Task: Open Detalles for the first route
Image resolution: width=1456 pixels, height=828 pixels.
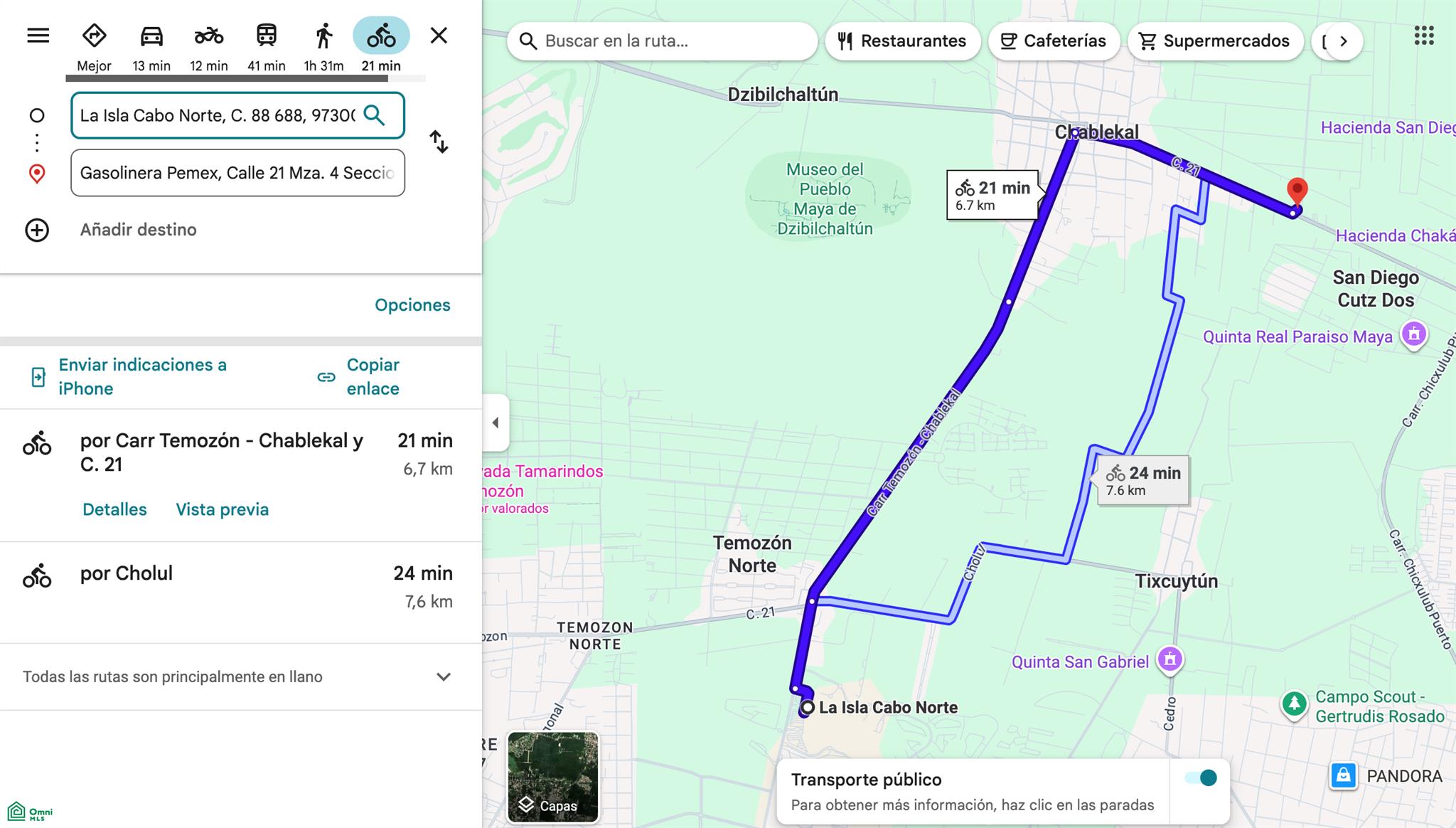Action: click(x=114, y=510)
